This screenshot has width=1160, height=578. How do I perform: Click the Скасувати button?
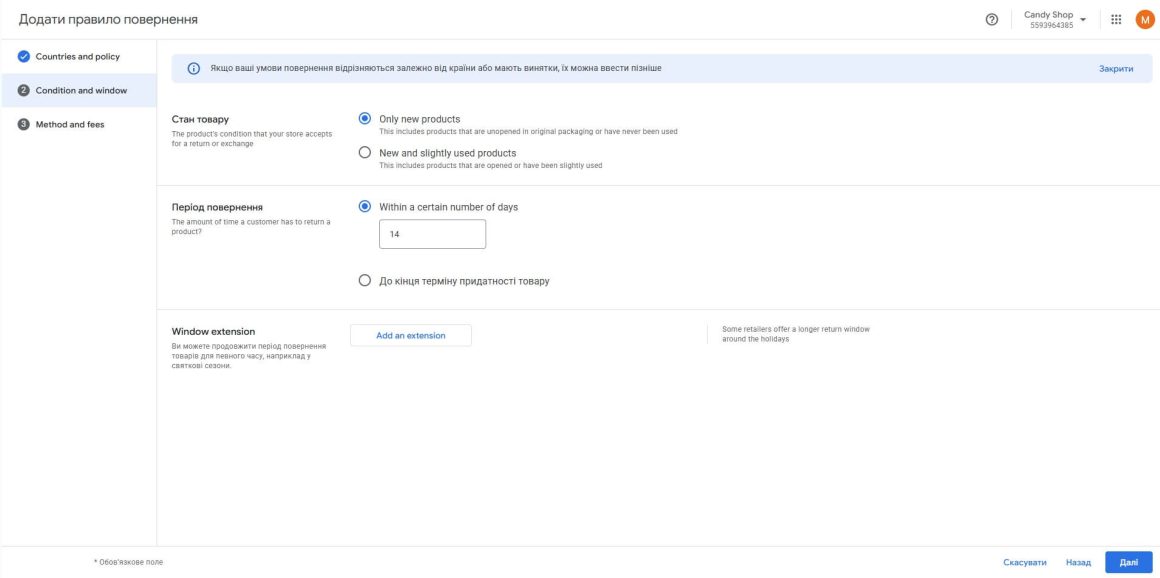[x=1025, y=562]
